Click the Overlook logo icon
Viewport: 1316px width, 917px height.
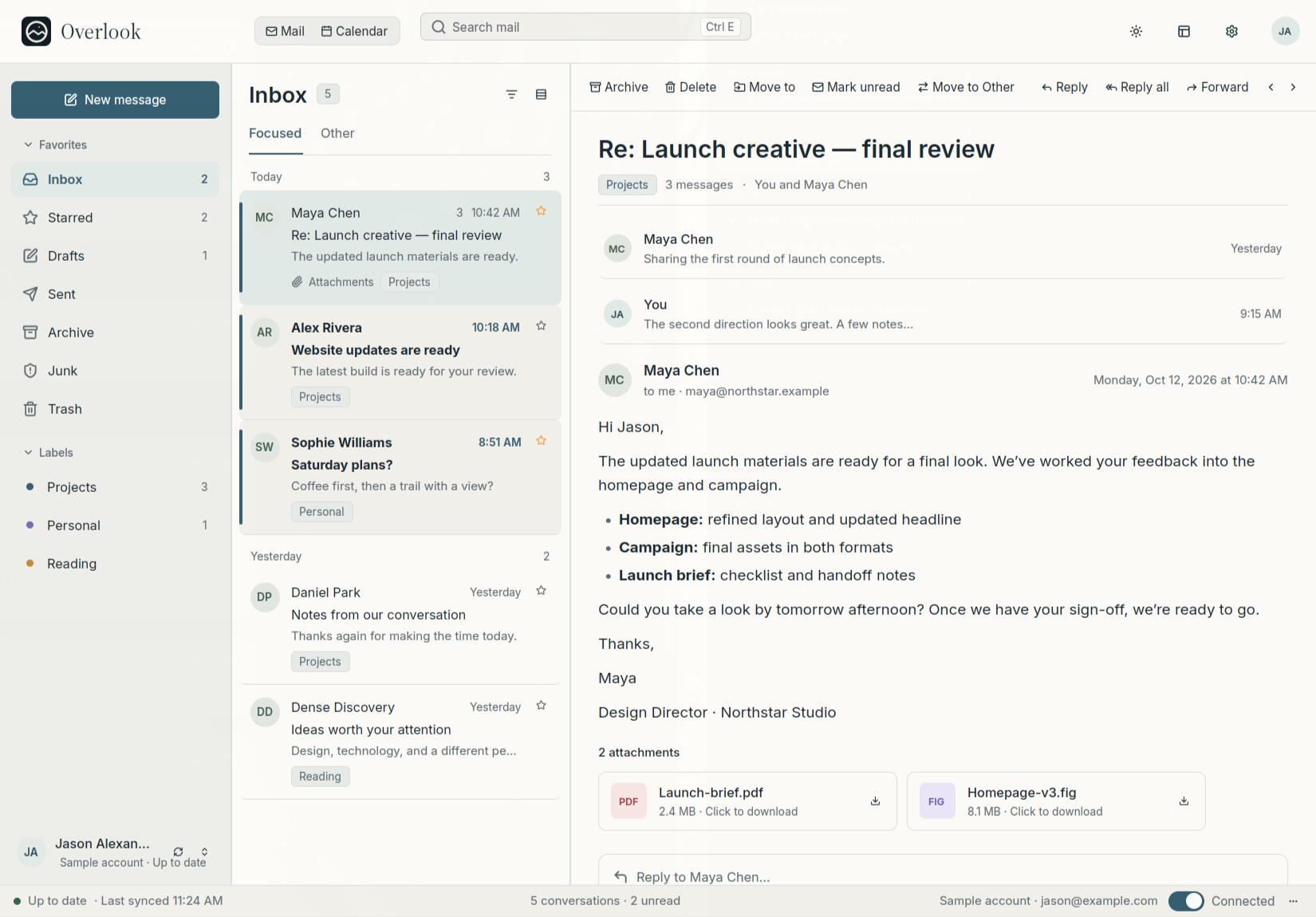click(36, 31)
